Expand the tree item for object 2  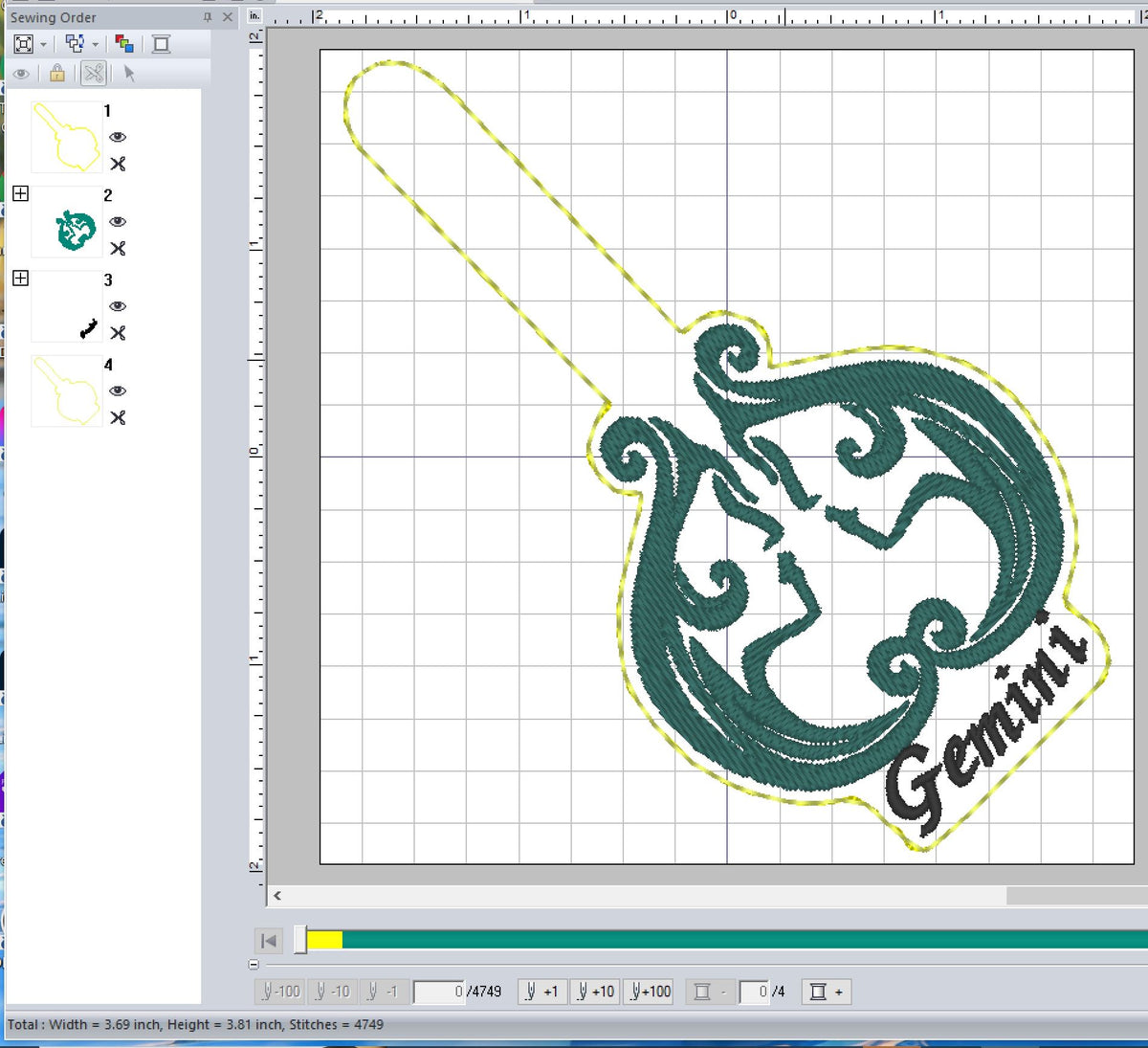[21, 193]
